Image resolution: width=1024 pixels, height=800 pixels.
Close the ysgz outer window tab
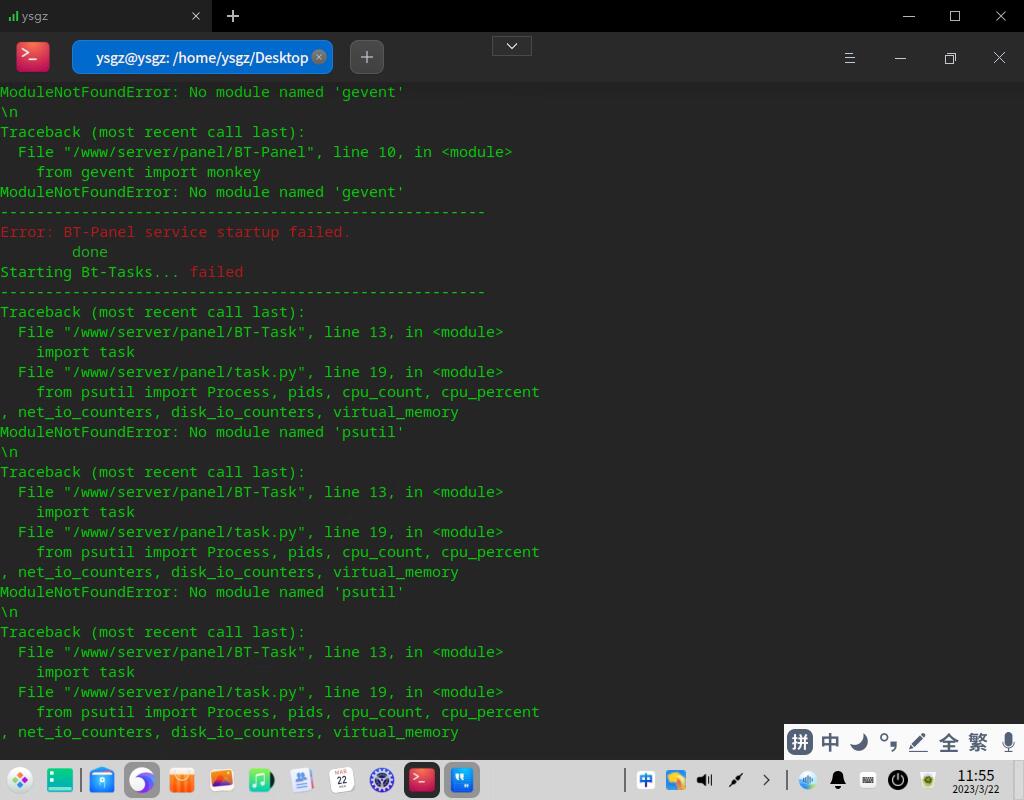[196, 16]
